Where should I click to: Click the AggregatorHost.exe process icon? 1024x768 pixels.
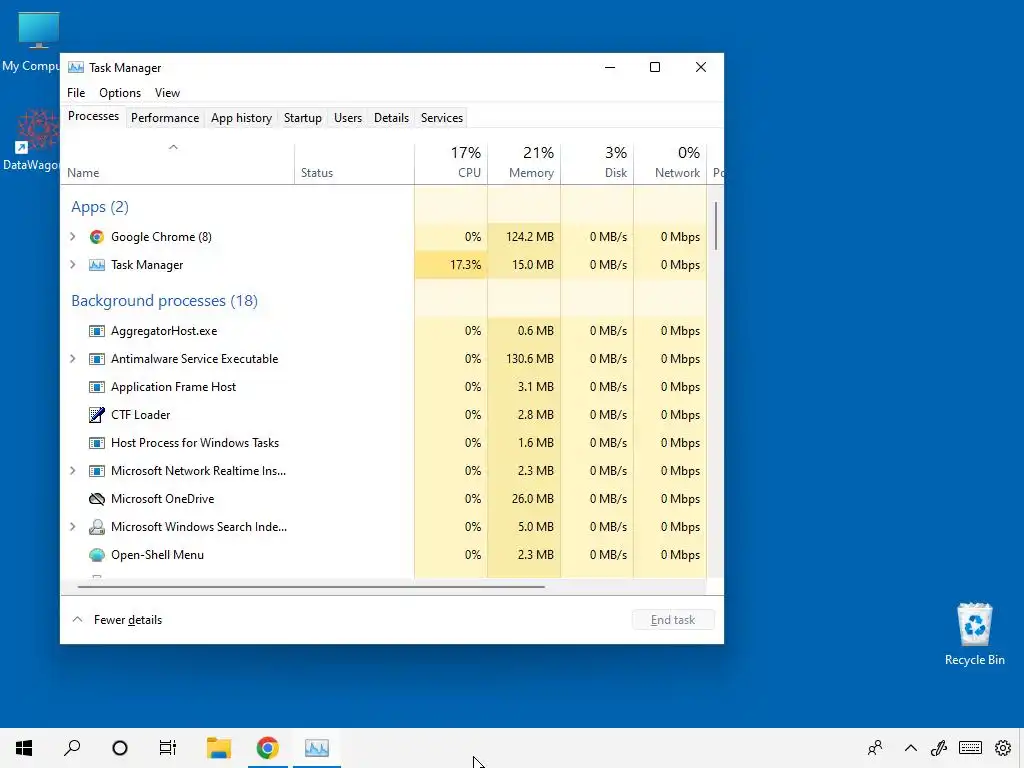97,331
